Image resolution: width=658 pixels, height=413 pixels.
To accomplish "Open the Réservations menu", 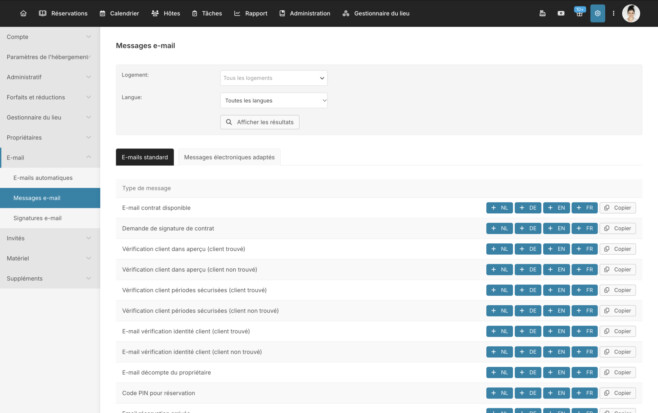I will click(x=63, y=13).
